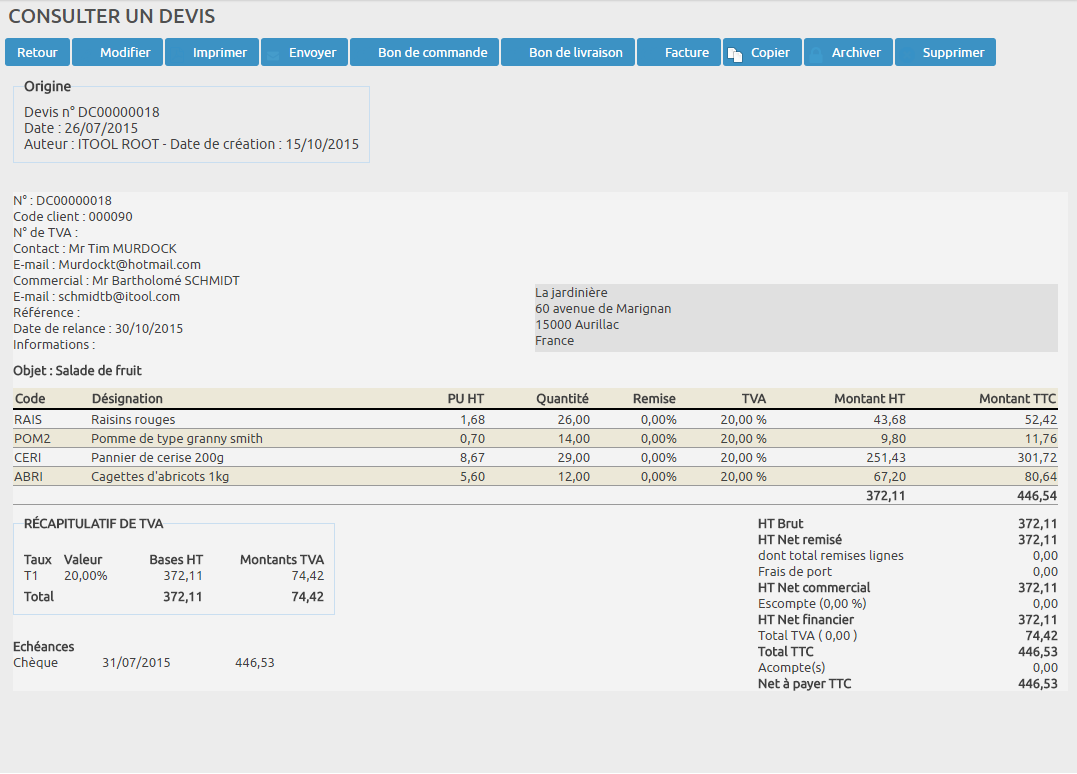Click the Murdockt@hotmail.com email address

click(x=129, y=265)
